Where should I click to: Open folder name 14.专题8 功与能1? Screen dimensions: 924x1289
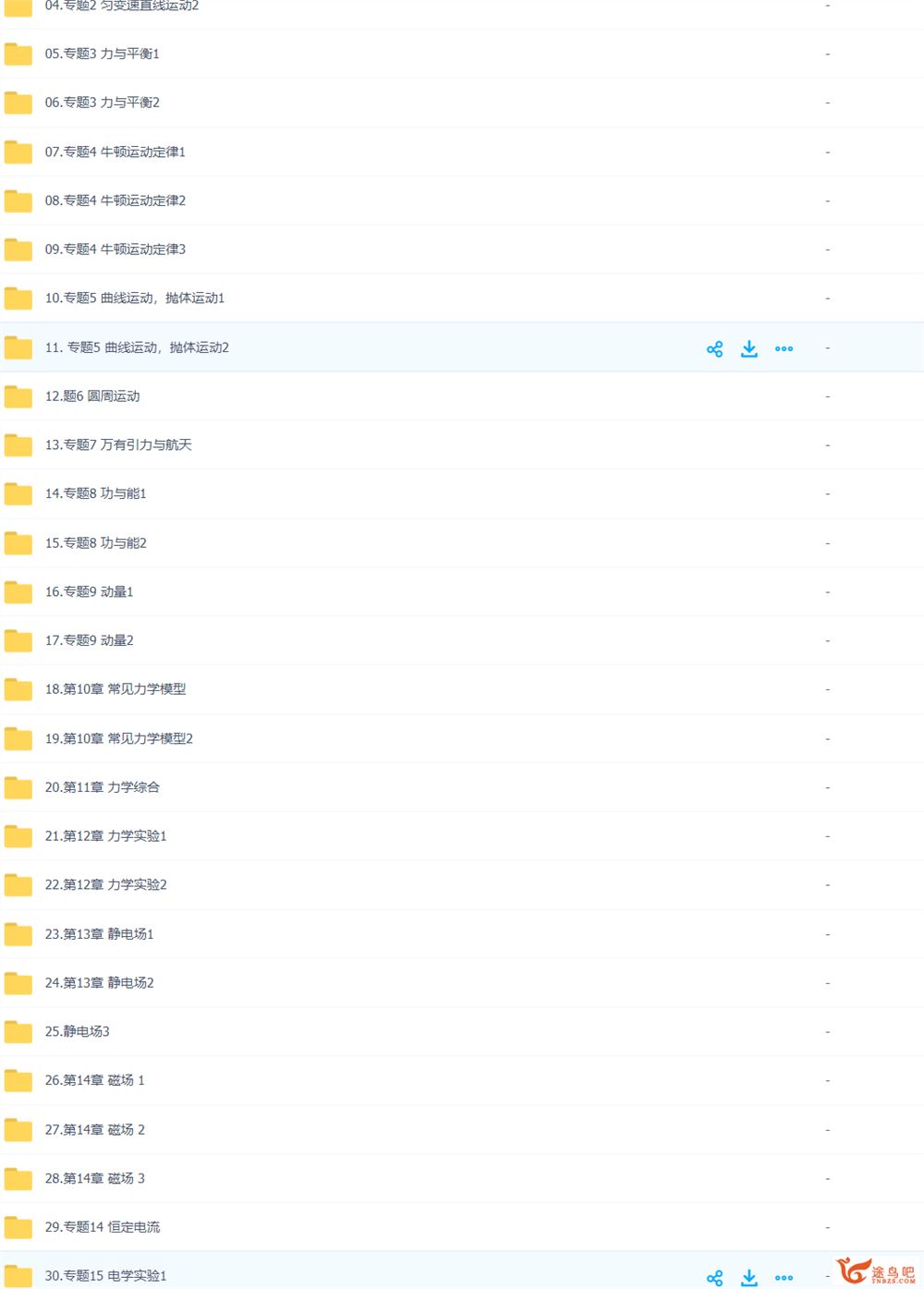96,494
